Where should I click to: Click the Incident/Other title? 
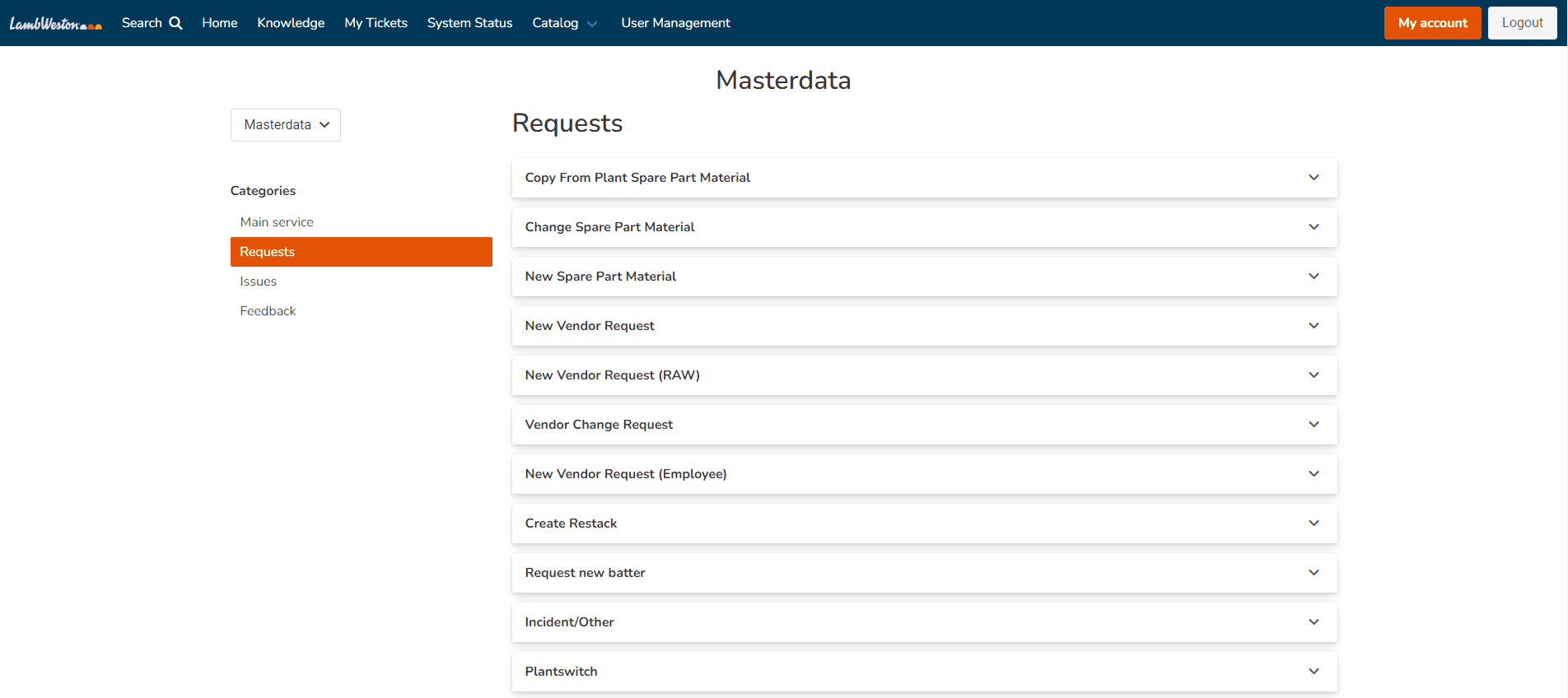[569, 622]
